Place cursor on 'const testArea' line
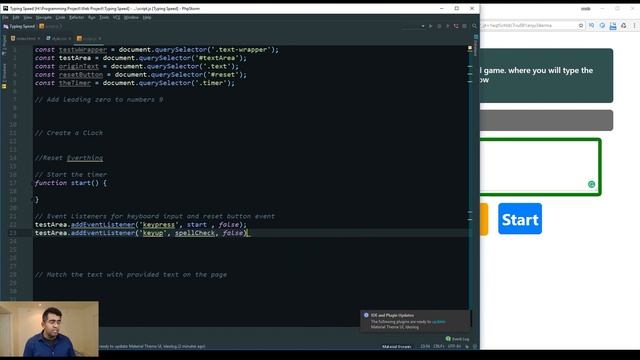 point(140,58)
